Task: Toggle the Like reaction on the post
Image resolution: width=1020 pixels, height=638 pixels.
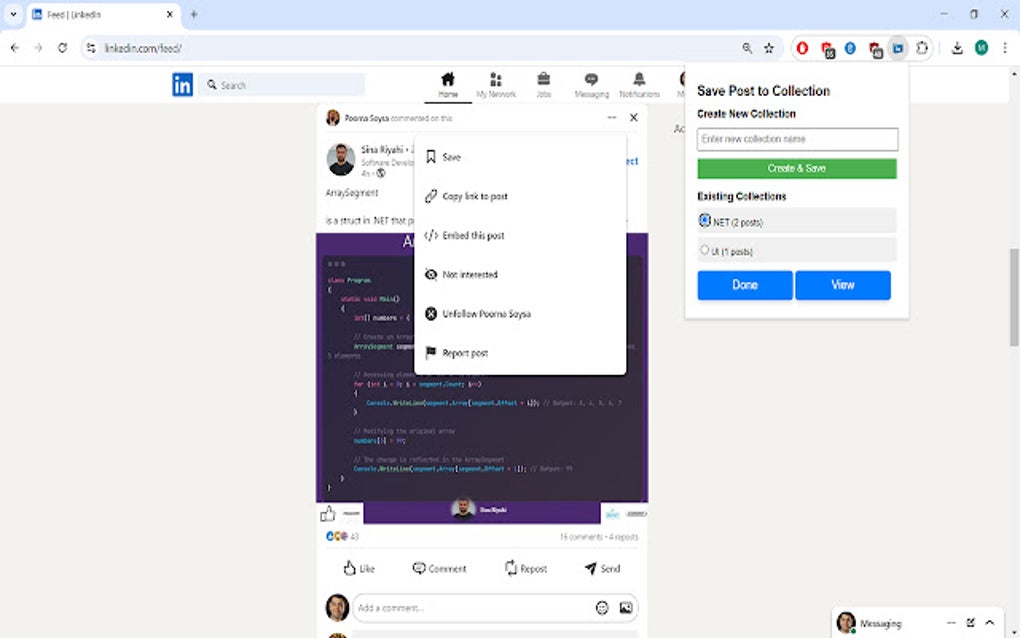Action: [x=358, y=568]
